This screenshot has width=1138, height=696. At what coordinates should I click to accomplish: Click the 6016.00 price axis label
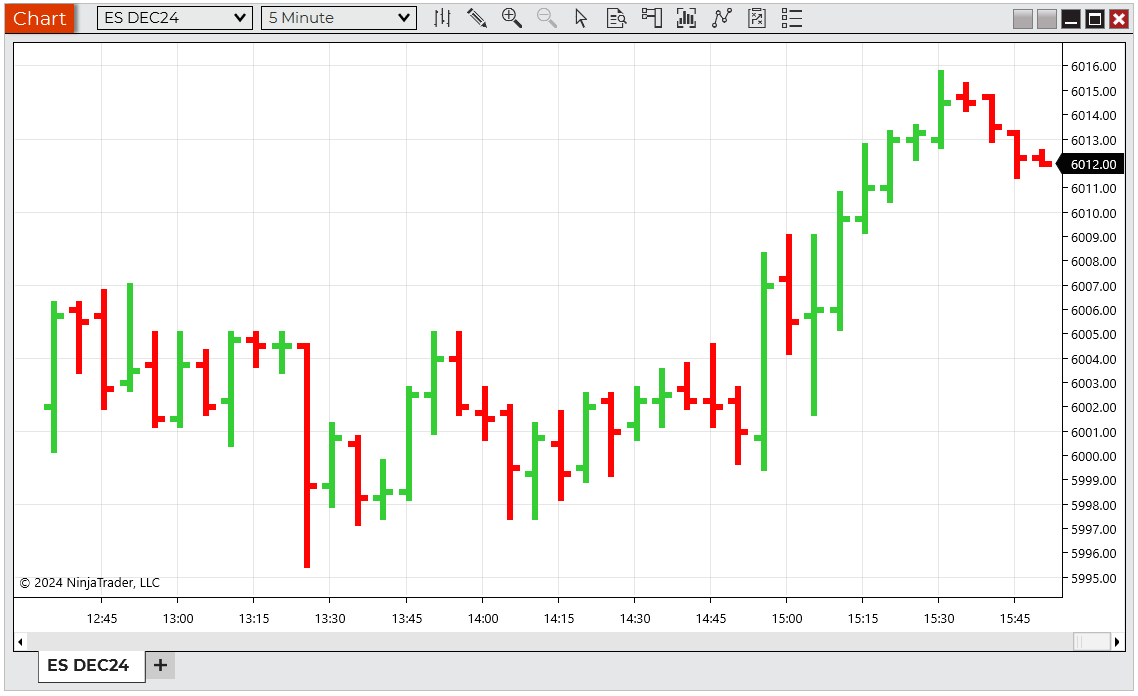coord(1093,67)
